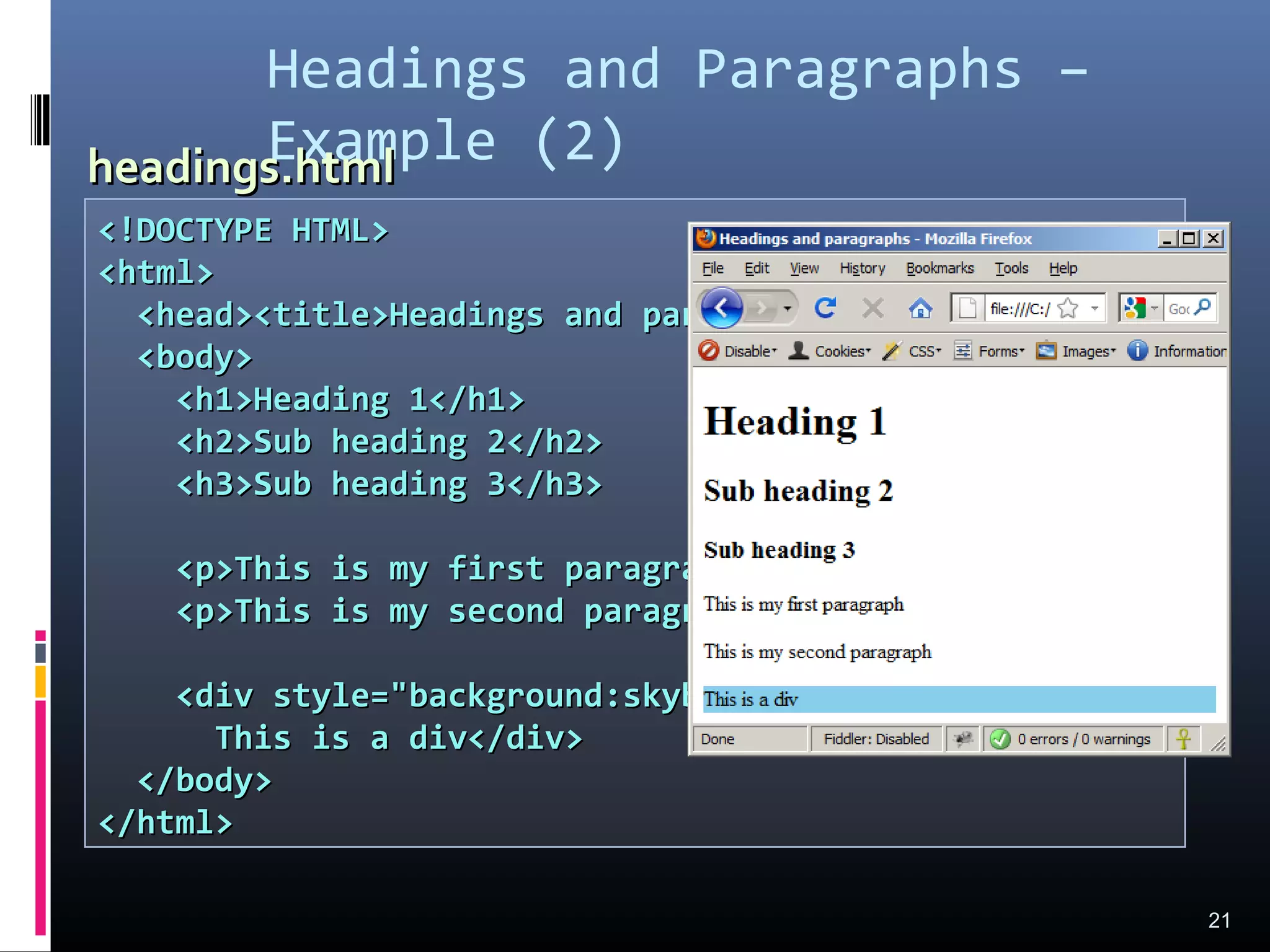Viewport: 1270px width, 952px height.
Task: Click the Stop loading X icon
Action: [873, 308]
